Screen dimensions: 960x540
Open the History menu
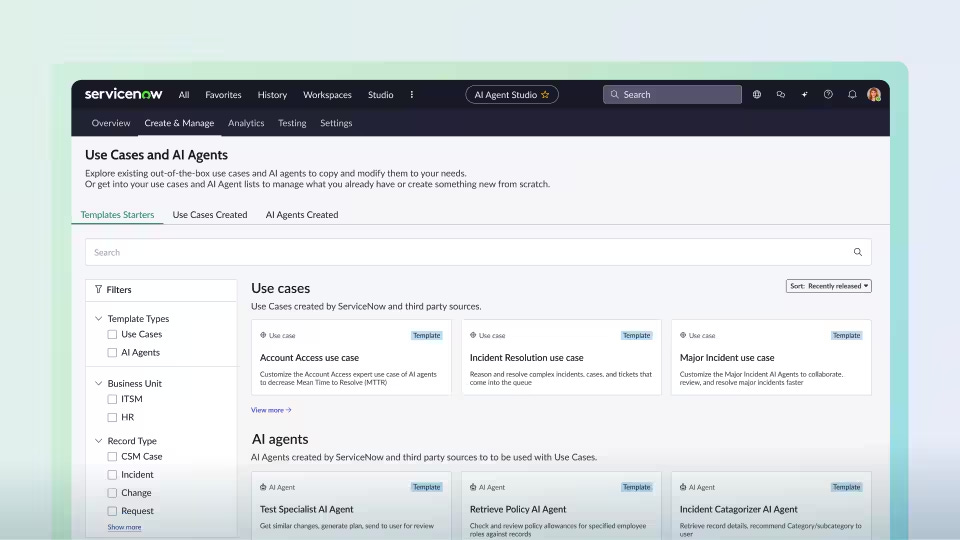click(x=272, y=95)
